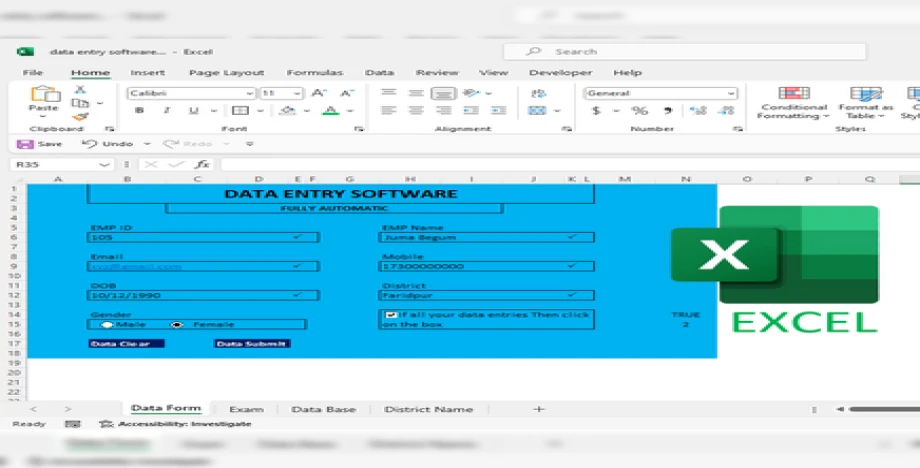
Task: Apply Bold formatting from the ribbon
Action: click(140, 111)
